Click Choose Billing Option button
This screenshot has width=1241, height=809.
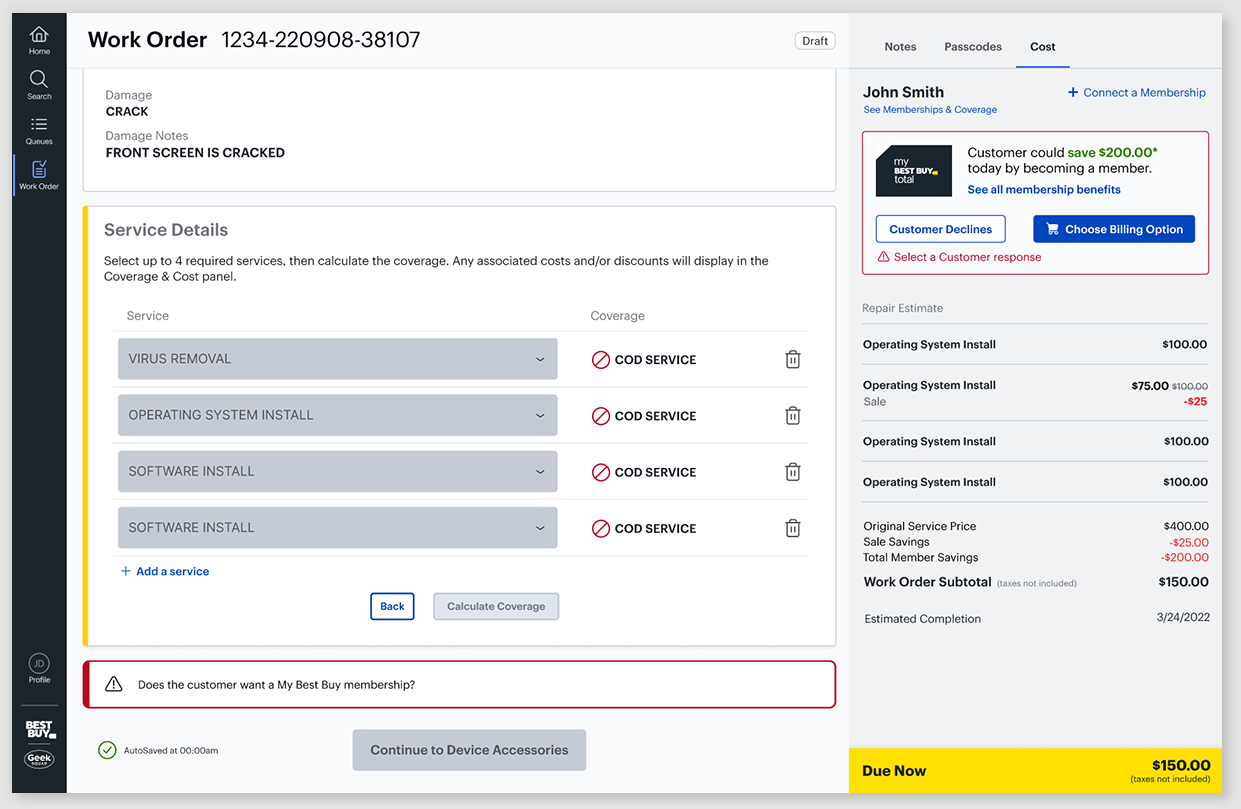[1114, 229]
